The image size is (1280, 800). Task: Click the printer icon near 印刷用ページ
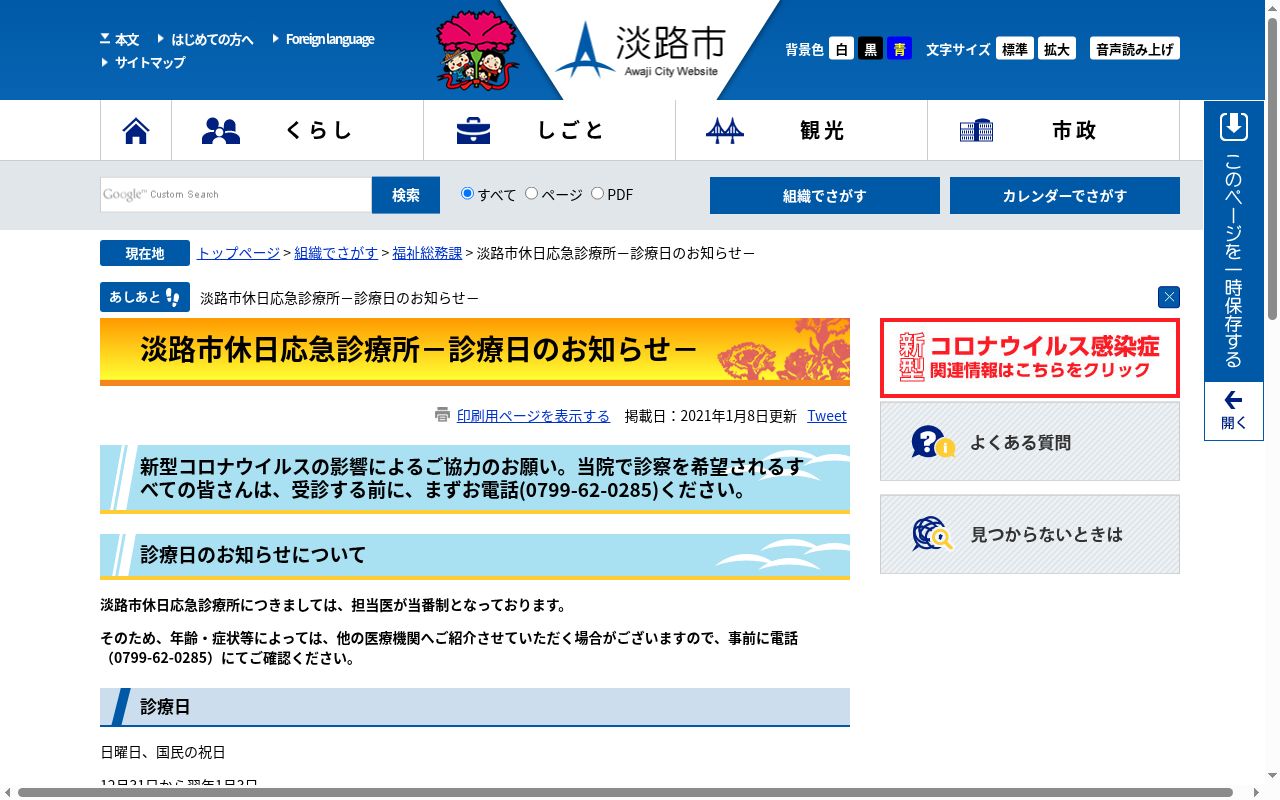[443, 415]
